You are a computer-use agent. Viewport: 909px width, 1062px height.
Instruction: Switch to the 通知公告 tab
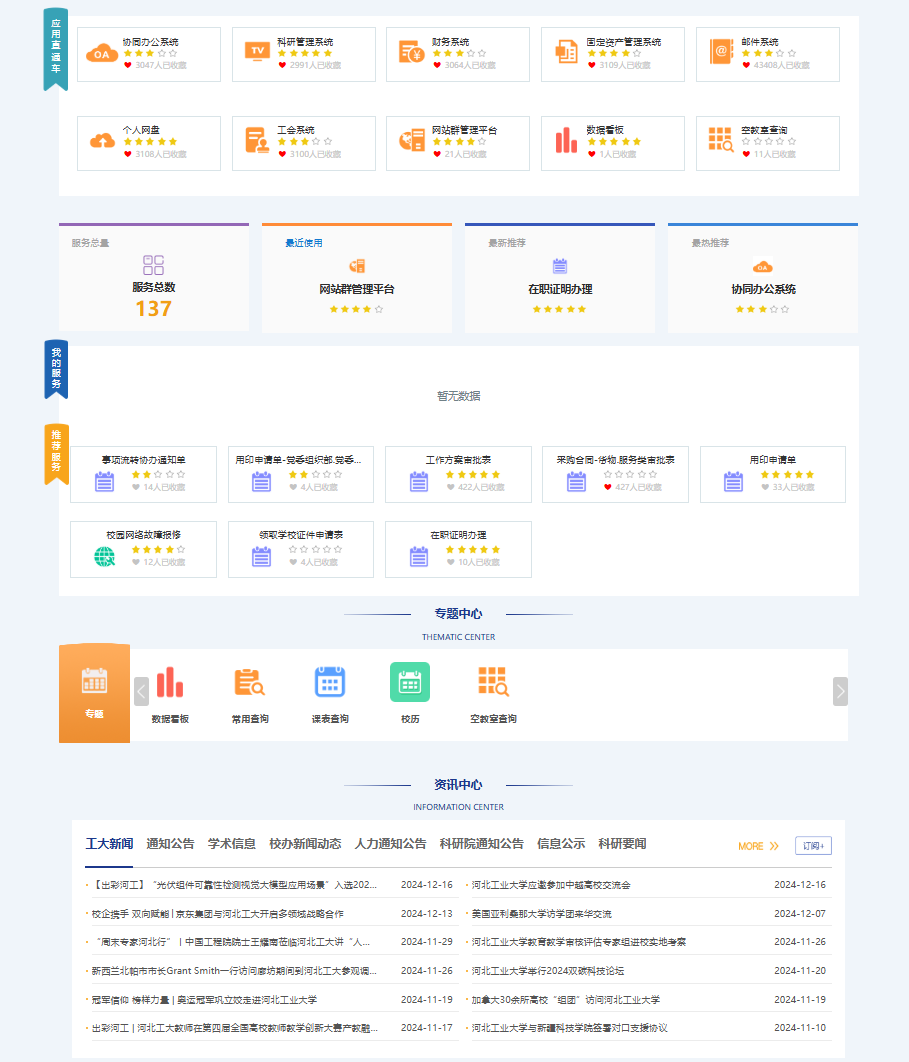pos(171,844)
